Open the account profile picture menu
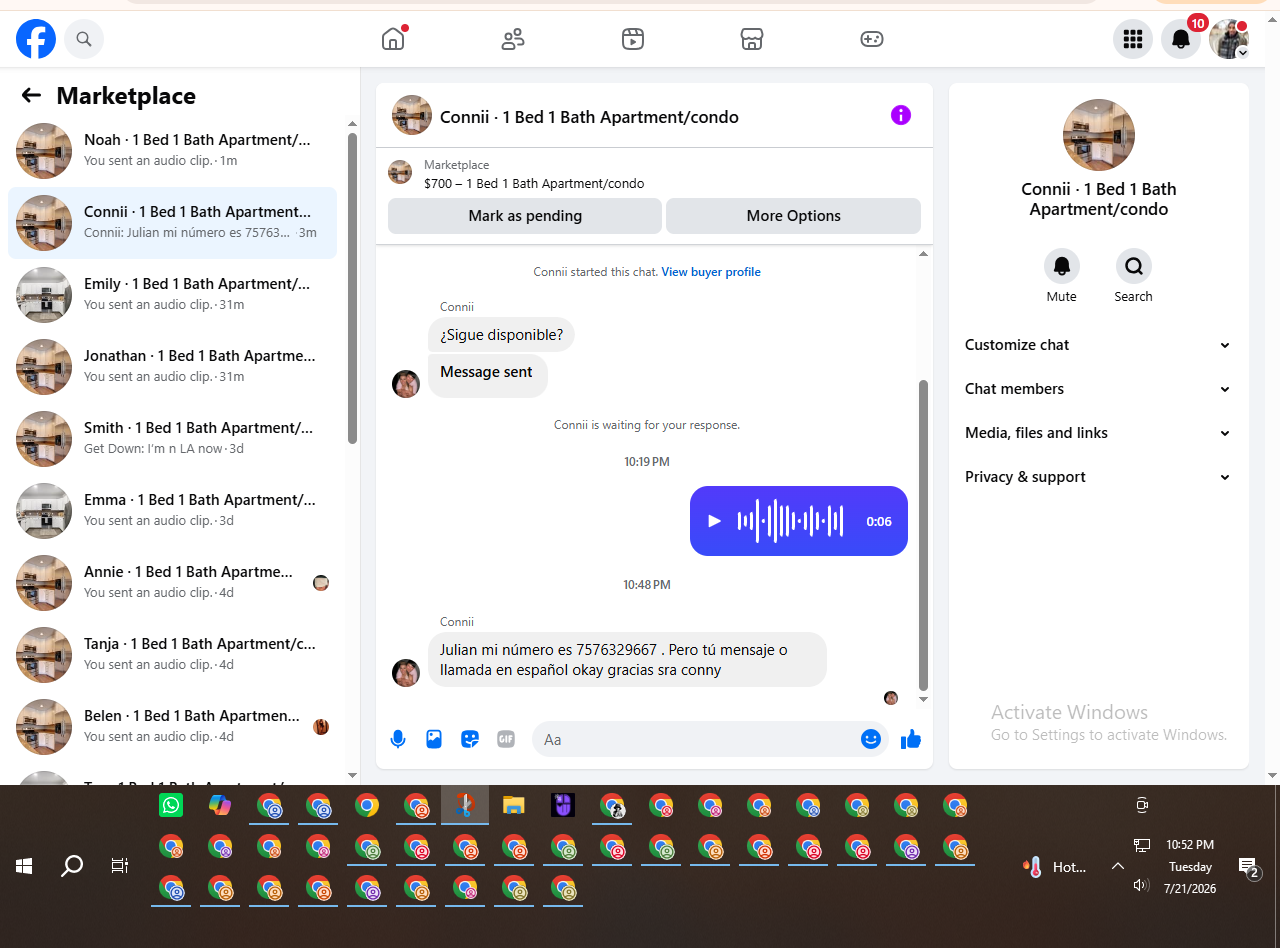 [x=1229, y=39]
